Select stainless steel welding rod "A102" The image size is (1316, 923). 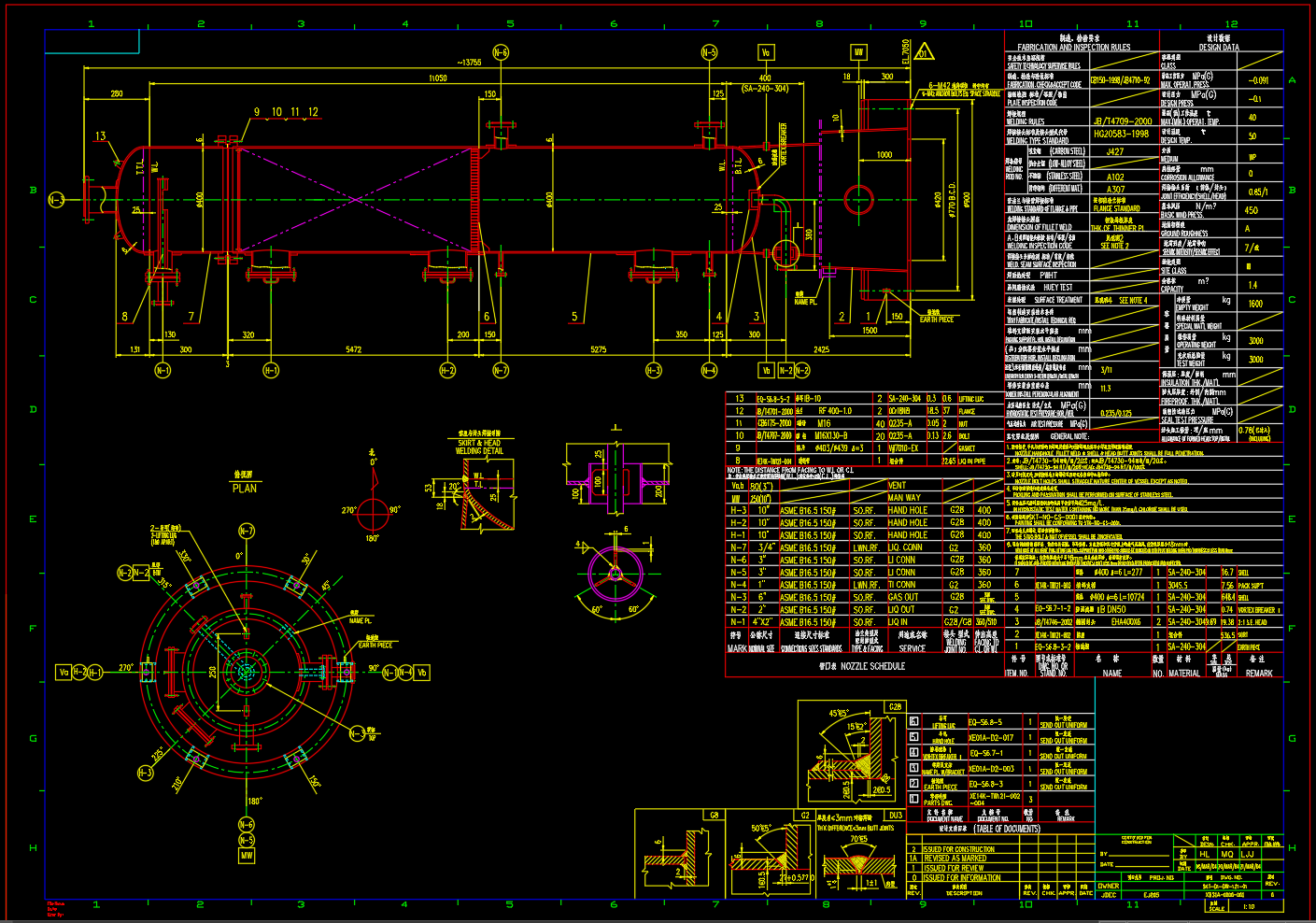pos(1115,177)
